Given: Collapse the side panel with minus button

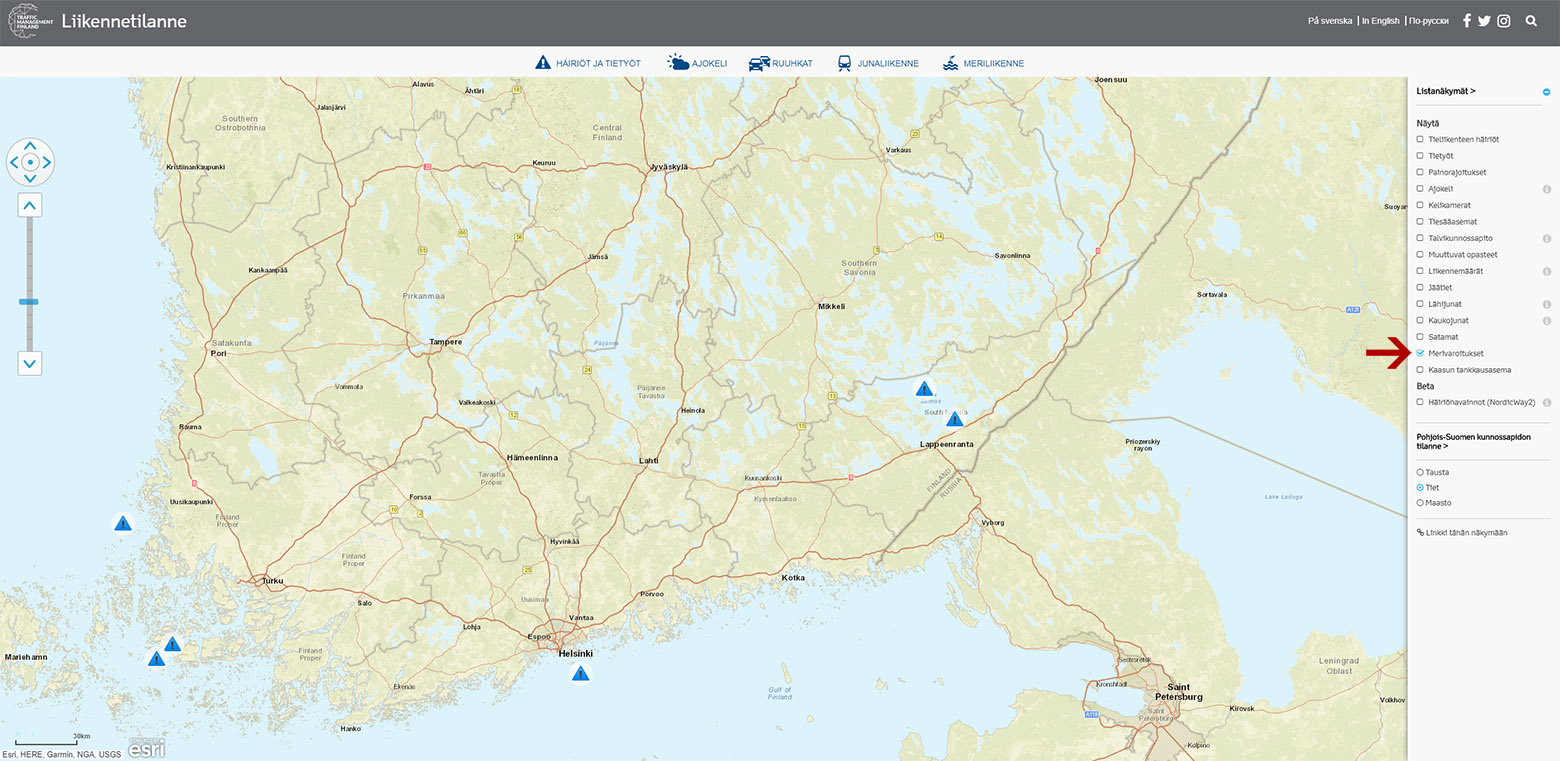Looking at the screenshot, I should pyautogui.click(x=1546, y=92).
